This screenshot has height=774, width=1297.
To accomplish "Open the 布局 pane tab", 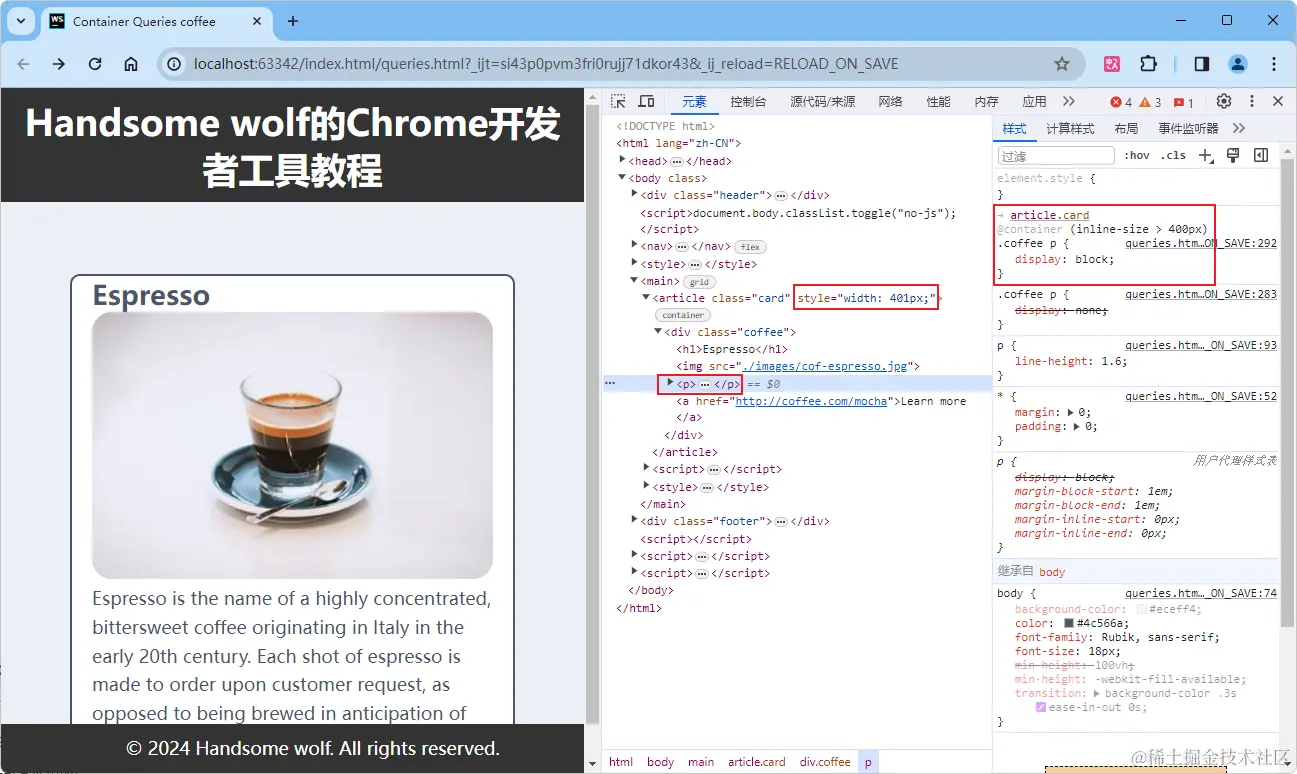I will 1126,128.
